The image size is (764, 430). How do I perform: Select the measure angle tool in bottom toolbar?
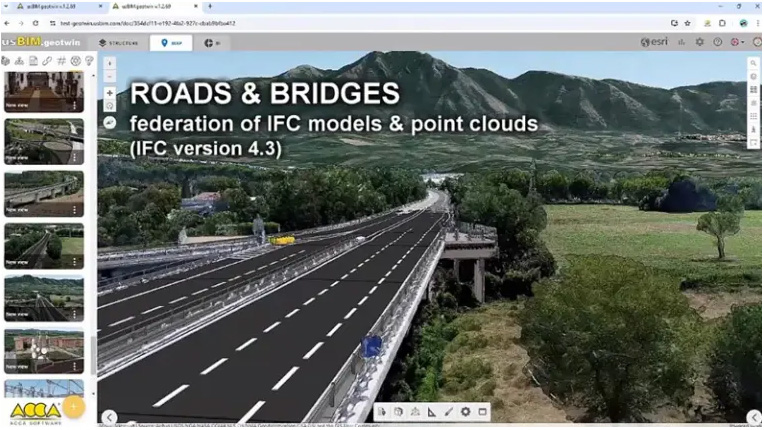coord(432,411)
